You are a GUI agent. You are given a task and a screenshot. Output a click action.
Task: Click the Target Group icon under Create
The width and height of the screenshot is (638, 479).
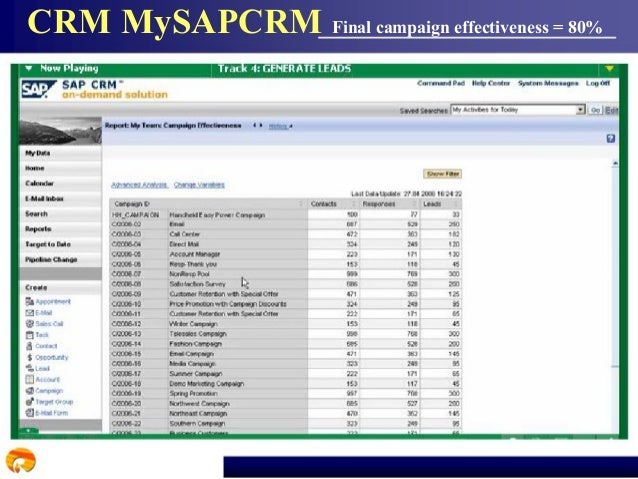click(29, 402)
